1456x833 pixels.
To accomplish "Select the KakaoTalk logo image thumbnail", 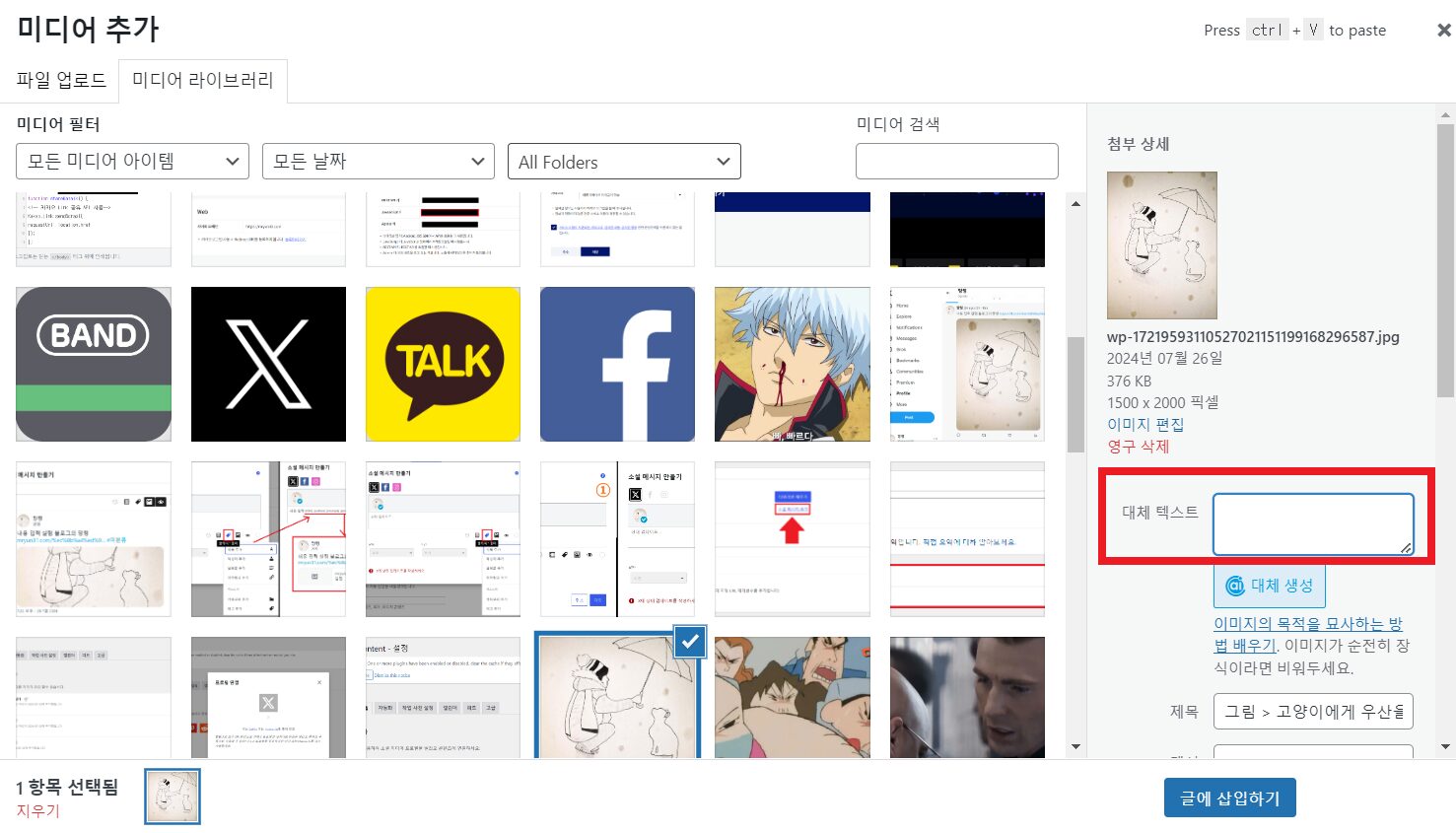I will click(x=443, y=364).
